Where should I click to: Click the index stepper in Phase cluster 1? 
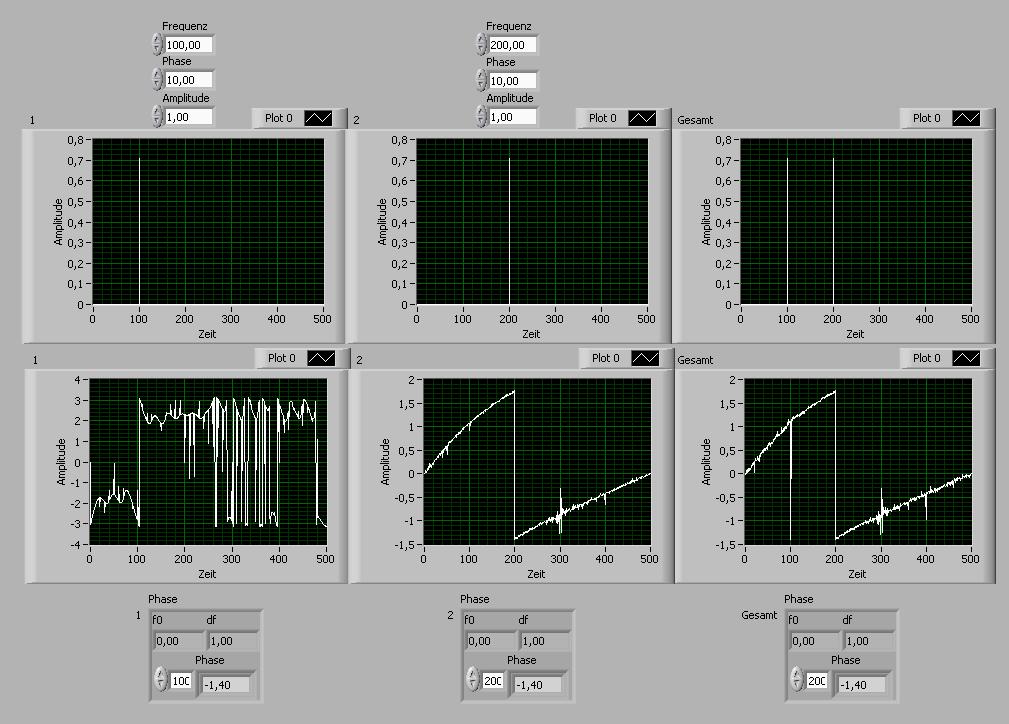161,680
